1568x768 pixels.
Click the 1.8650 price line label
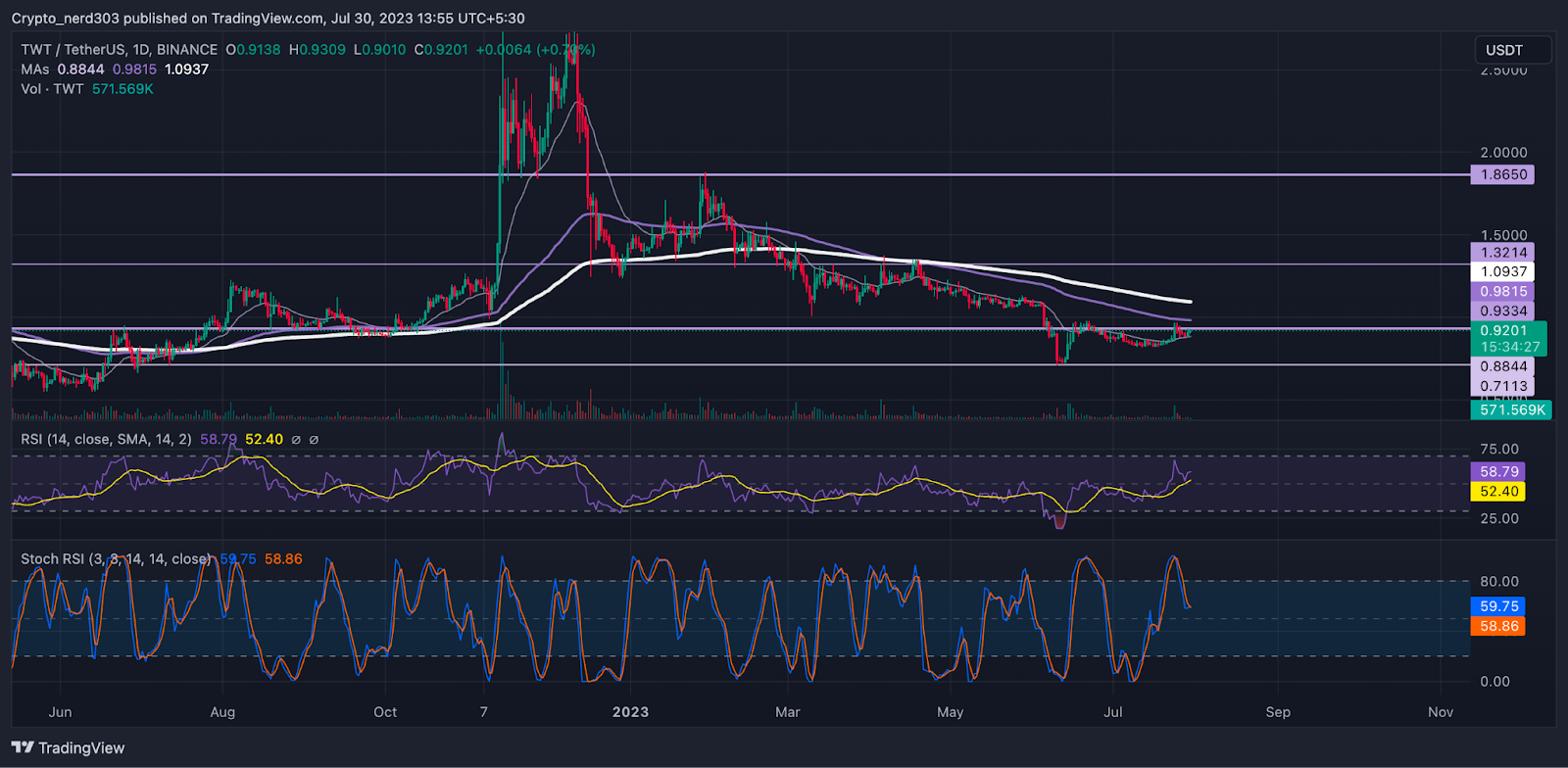[1503, 174]
